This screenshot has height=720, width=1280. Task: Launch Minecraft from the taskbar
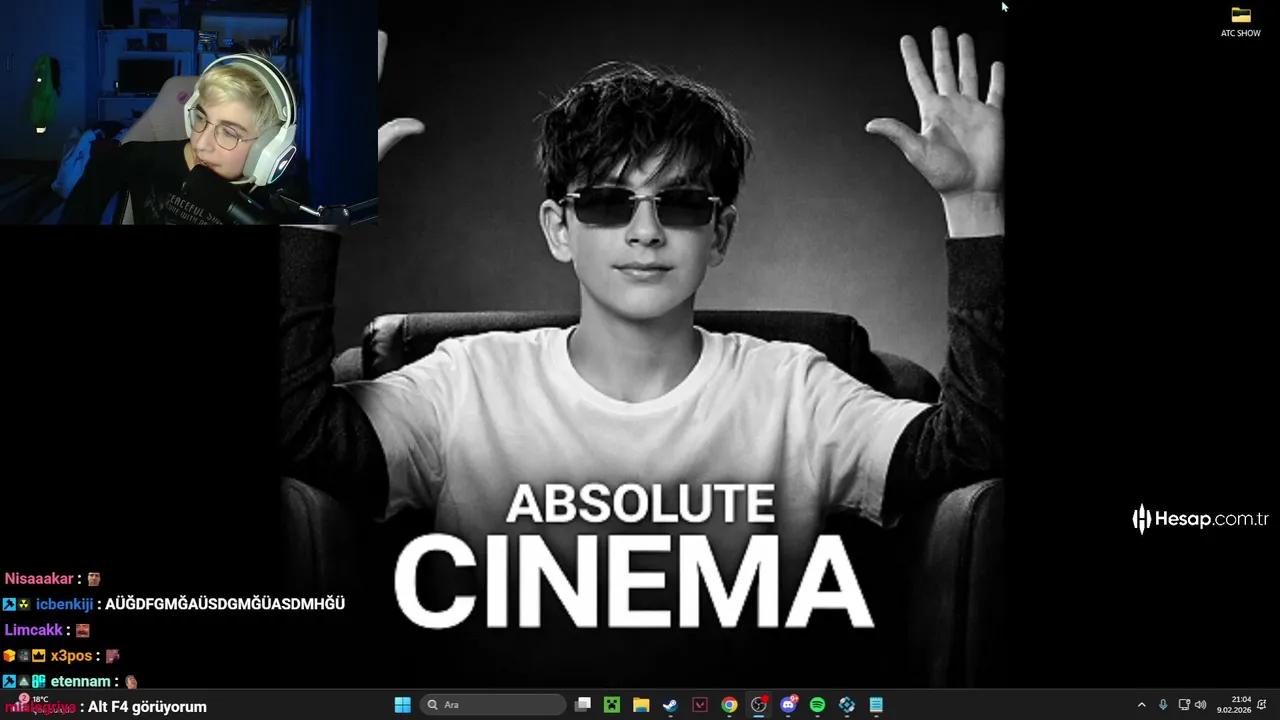(x=612, y=705)
